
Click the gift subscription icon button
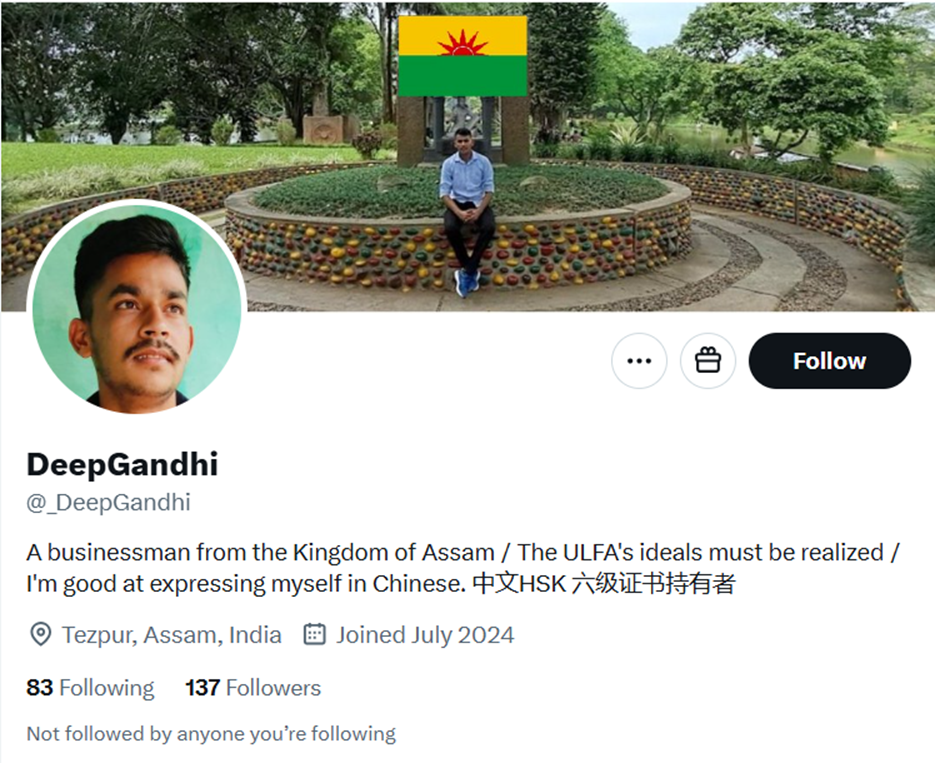708,361
